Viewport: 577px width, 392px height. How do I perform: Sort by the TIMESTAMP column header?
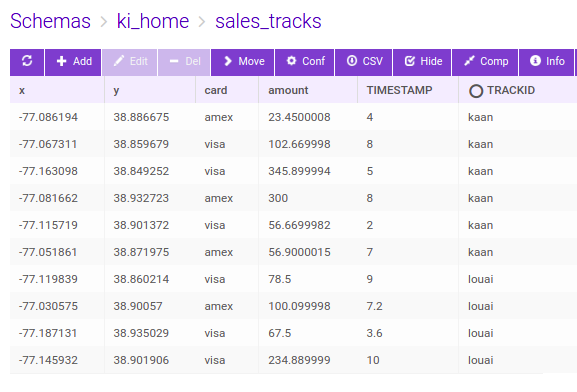399,90
